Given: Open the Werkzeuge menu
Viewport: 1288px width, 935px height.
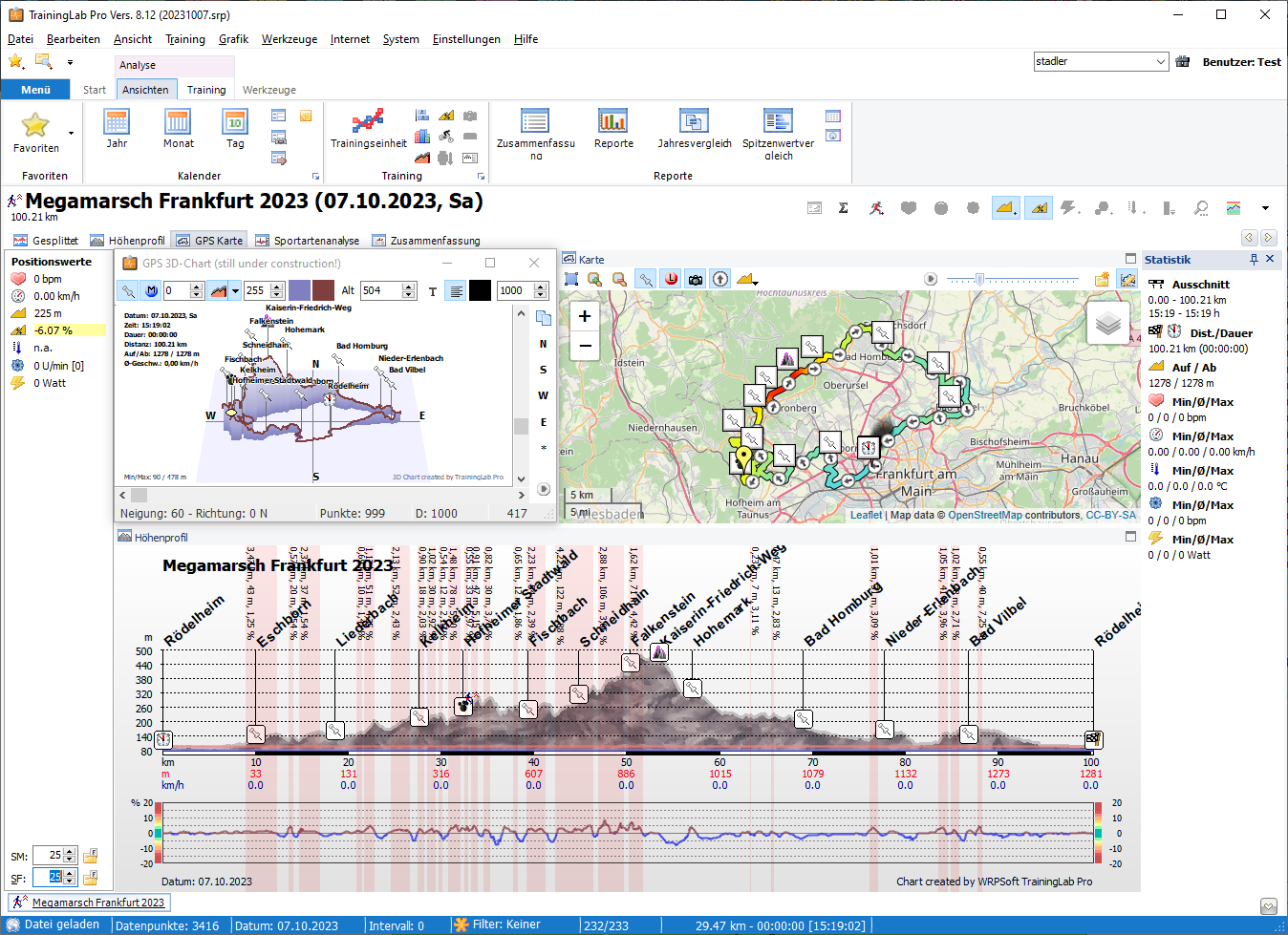Looking at the screenshot, I should point(290,39).
